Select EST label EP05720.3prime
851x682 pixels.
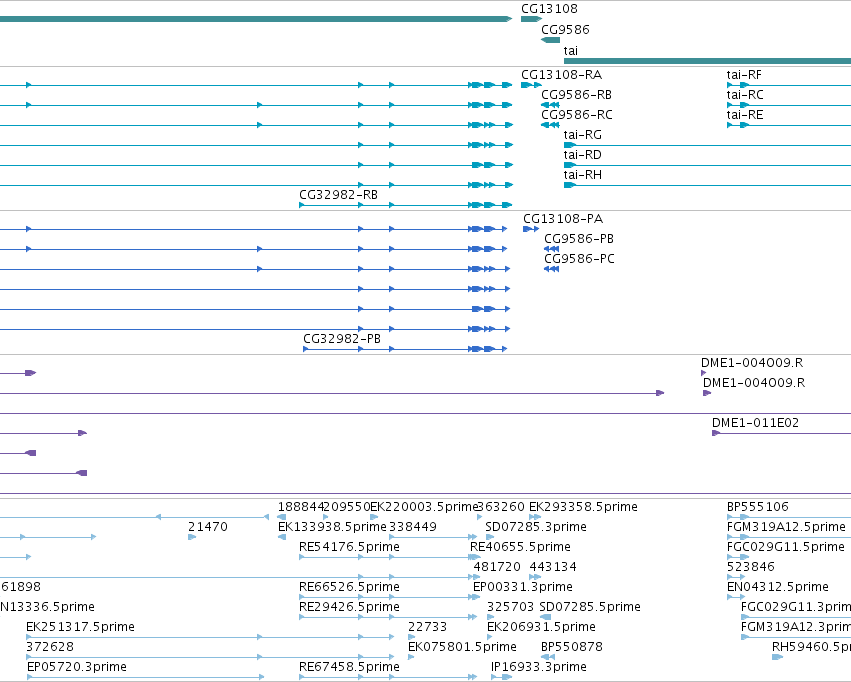pyautogui.click(x=77, y=667)
